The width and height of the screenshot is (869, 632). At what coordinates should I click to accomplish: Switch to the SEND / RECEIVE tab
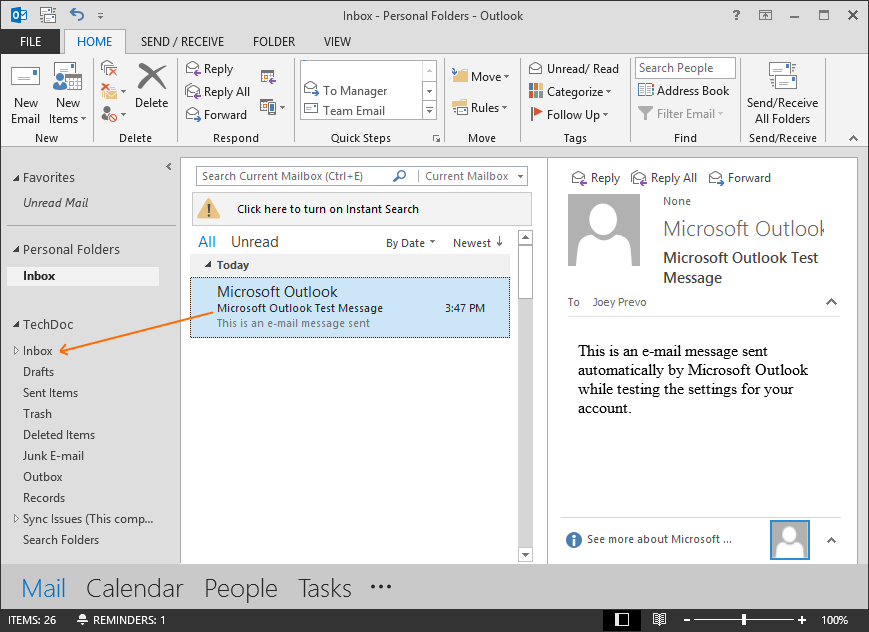(x=182, y=42)
